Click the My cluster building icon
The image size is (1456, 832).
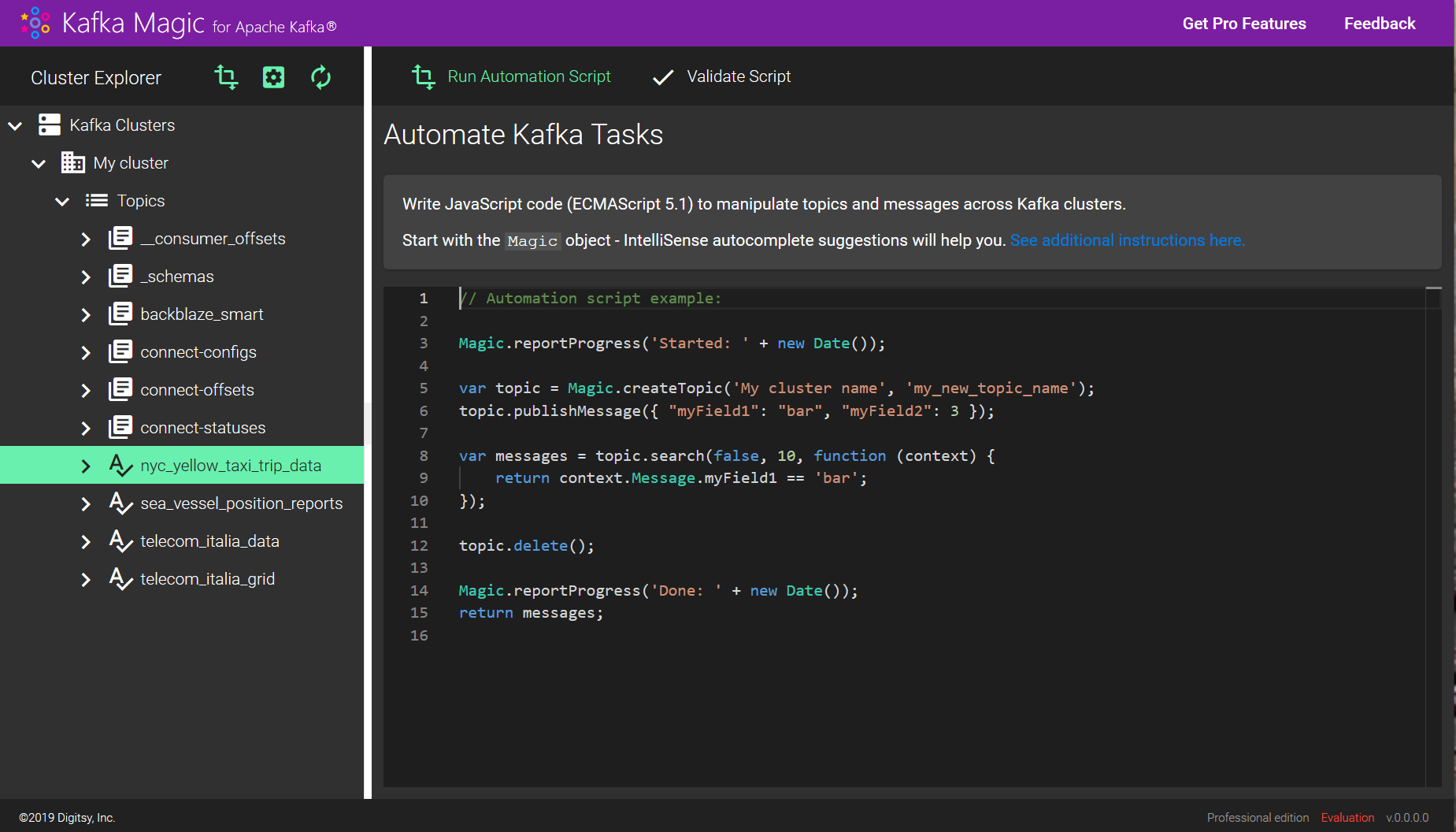click(73, 162)
